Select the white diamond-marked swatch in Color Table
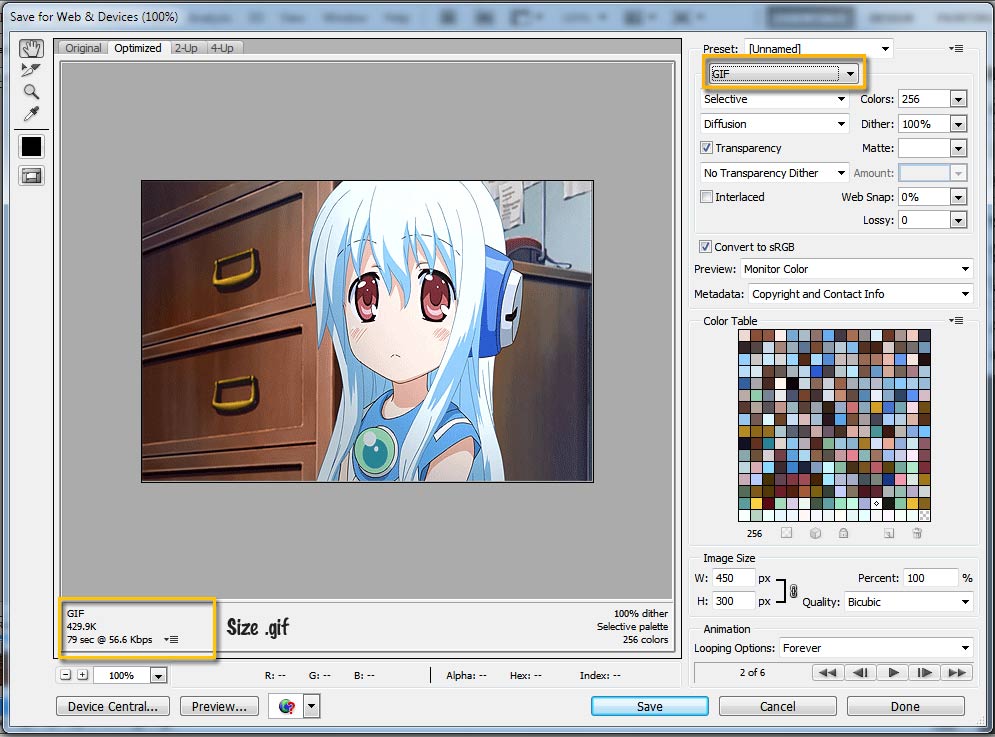995x737 pixels. click(x=876, y=503)
